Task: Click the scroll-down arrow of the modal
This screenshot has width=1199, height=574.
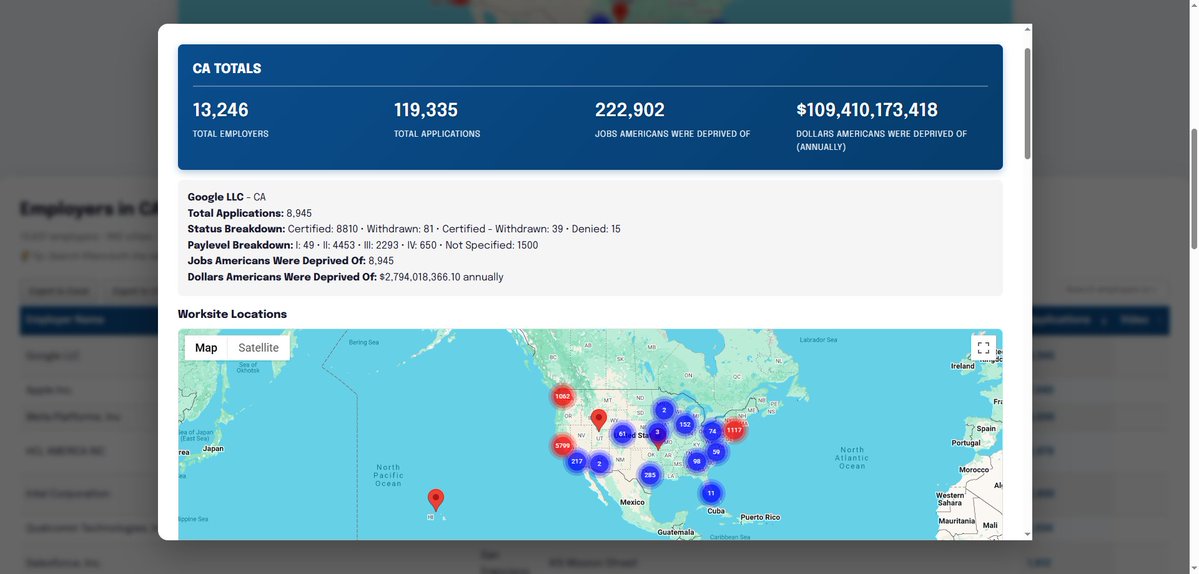Action: point(1028,534)
